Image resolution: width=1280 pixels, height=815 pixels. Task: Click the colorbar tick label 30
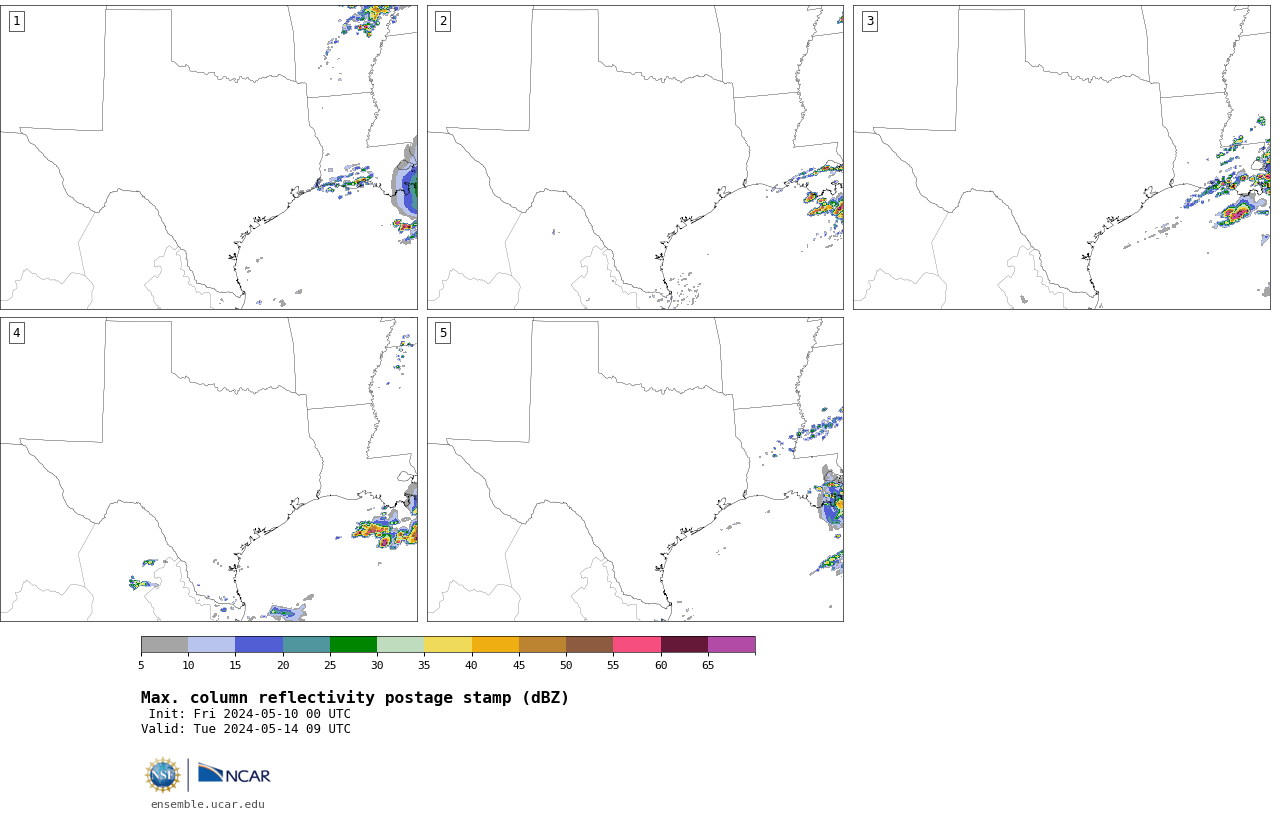point(377,665)
